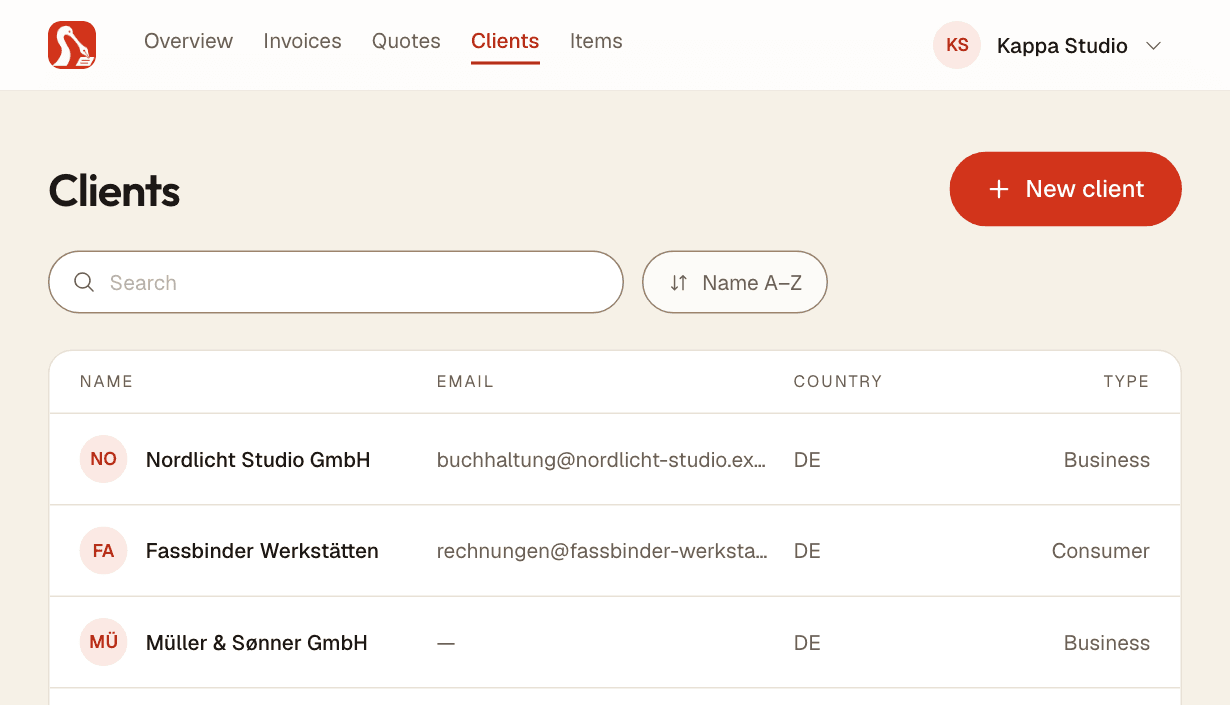Open the Müller & Sønner GmbH client

point(257,643)
